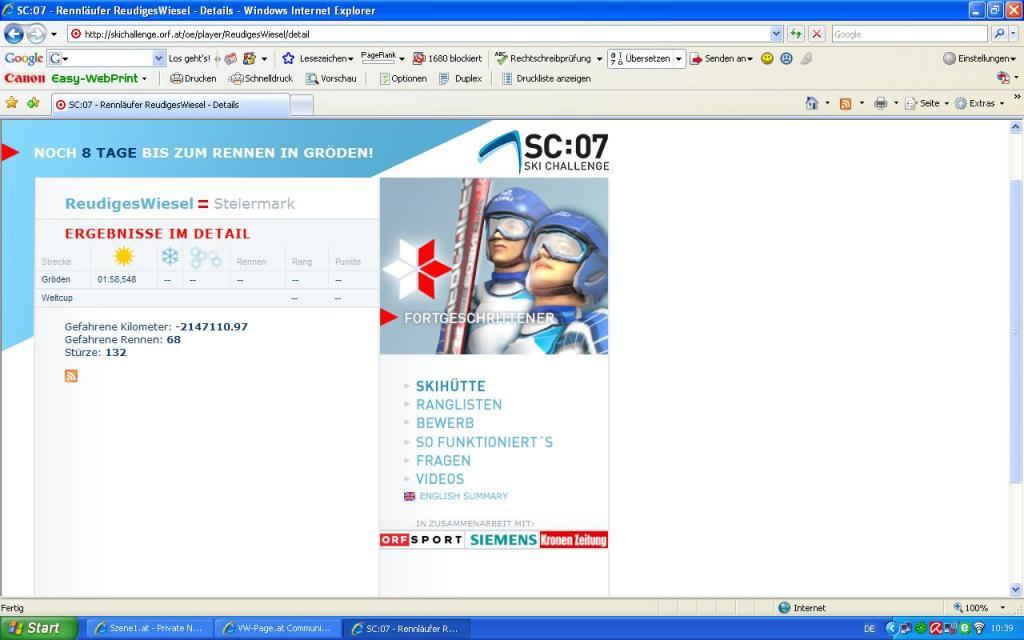Switch to the SC:07 Rennläufer browser tab
1024x640 pixels.
click(x=170, y=104)
